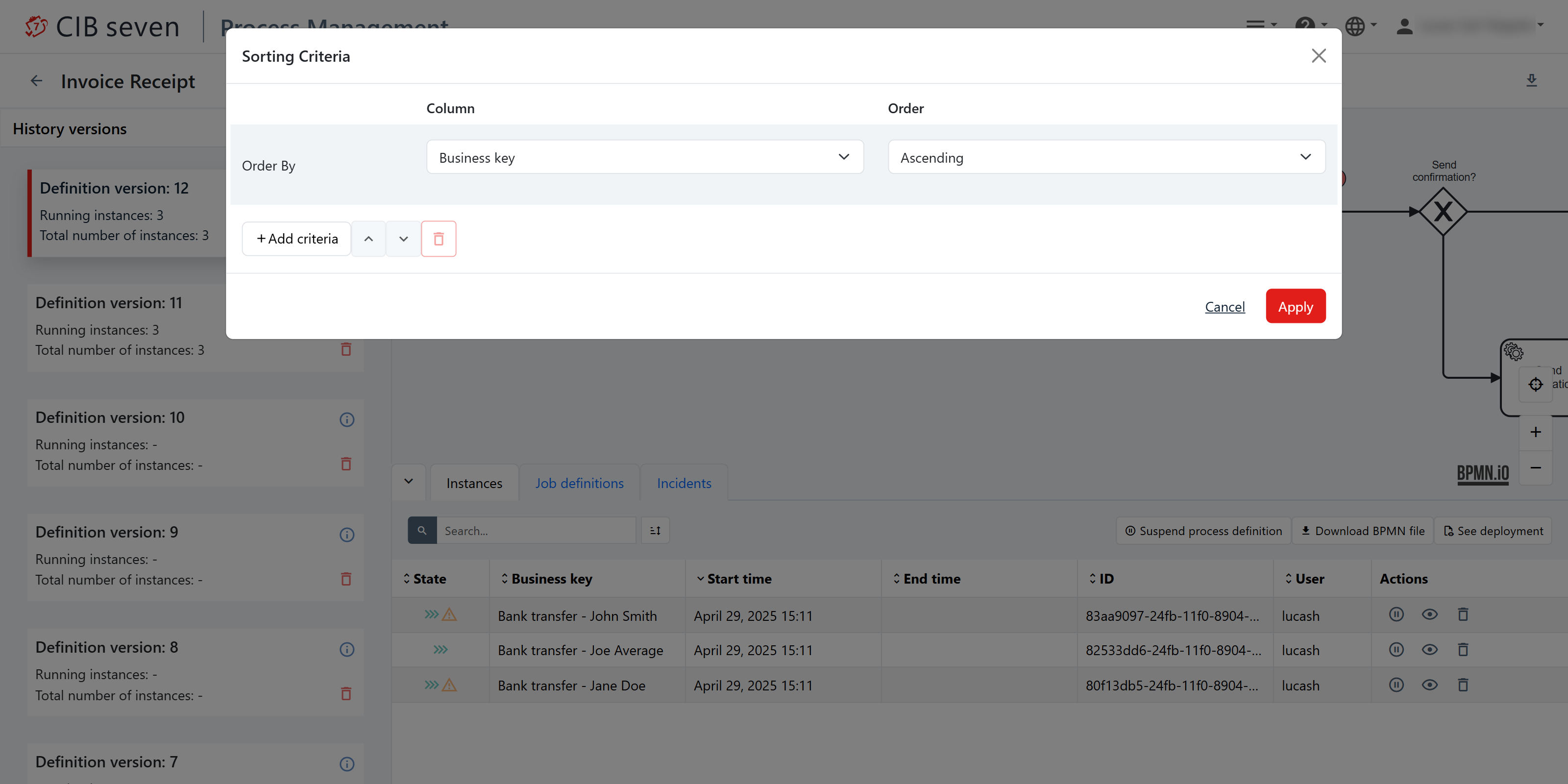This screenshot has width=1568, height=784.
Task: Recenter the BPMN diagram
Action: 1535,385
